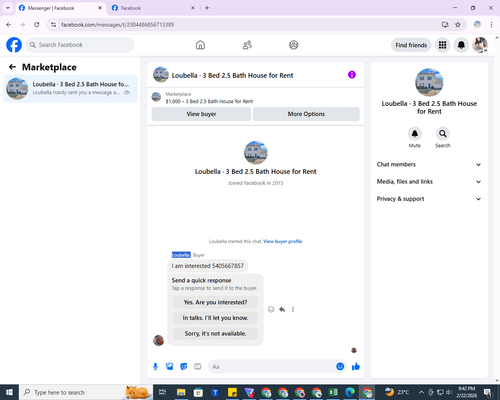Open Windows Start menu
Image resolution: width=500 pixels, height=400 pixels.
[9, 392]
